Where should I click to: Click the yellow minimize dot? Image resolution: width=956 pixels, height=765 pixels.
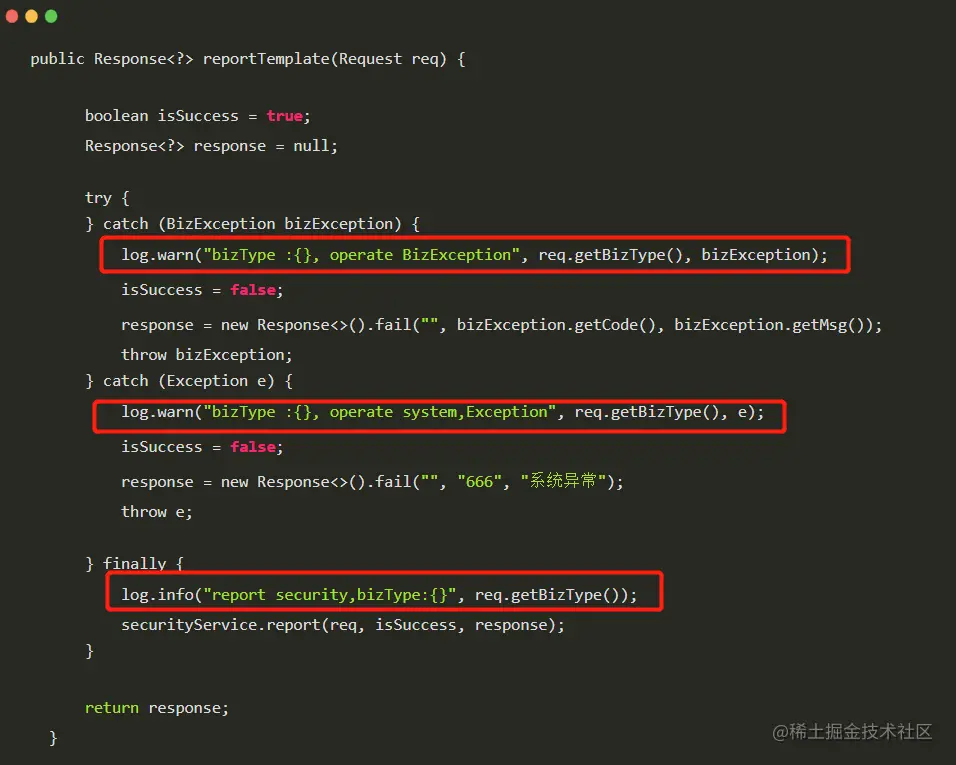tap(32, 16)
